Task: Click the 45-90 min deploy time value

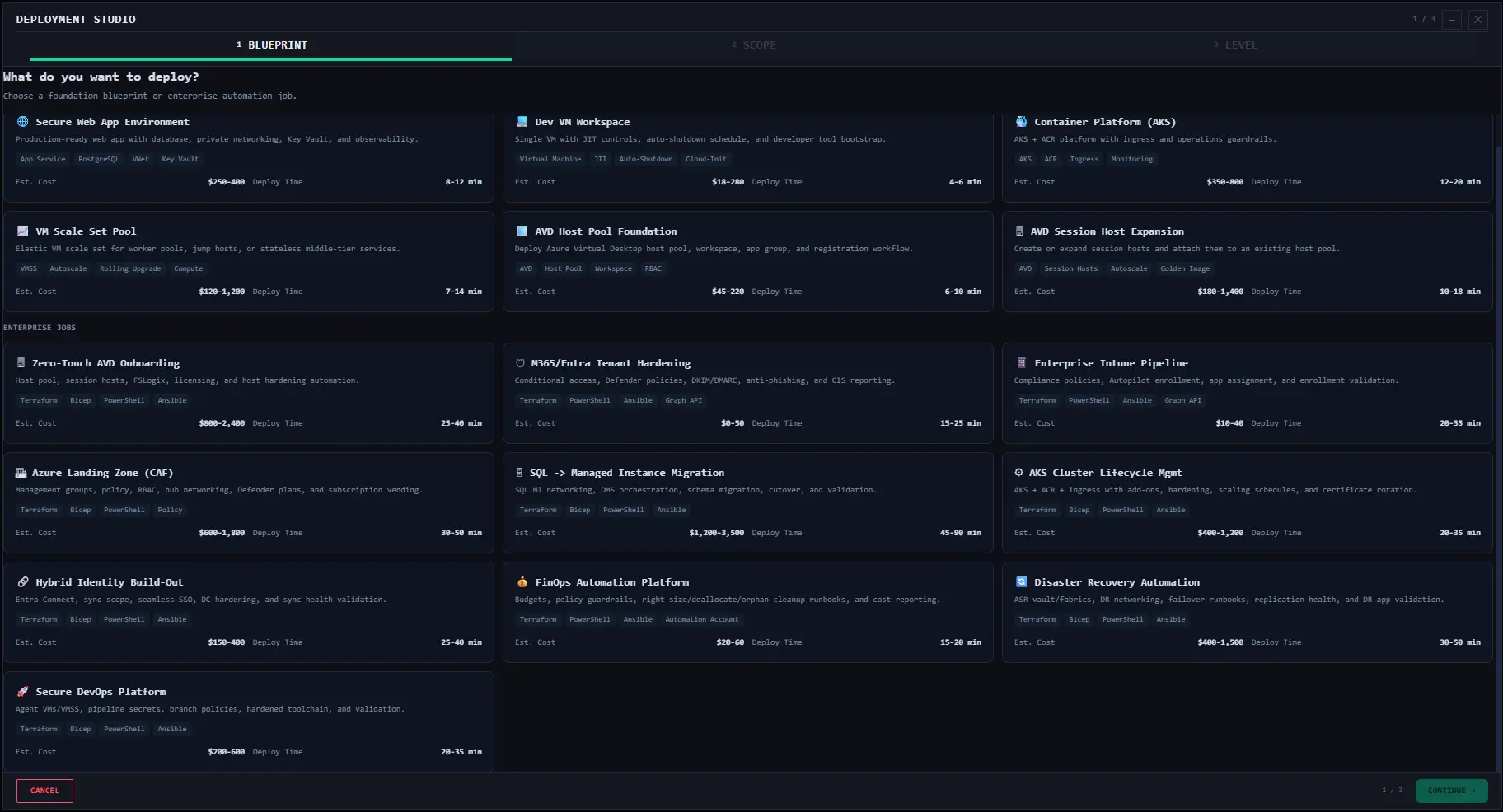Action: coord(961,533)
